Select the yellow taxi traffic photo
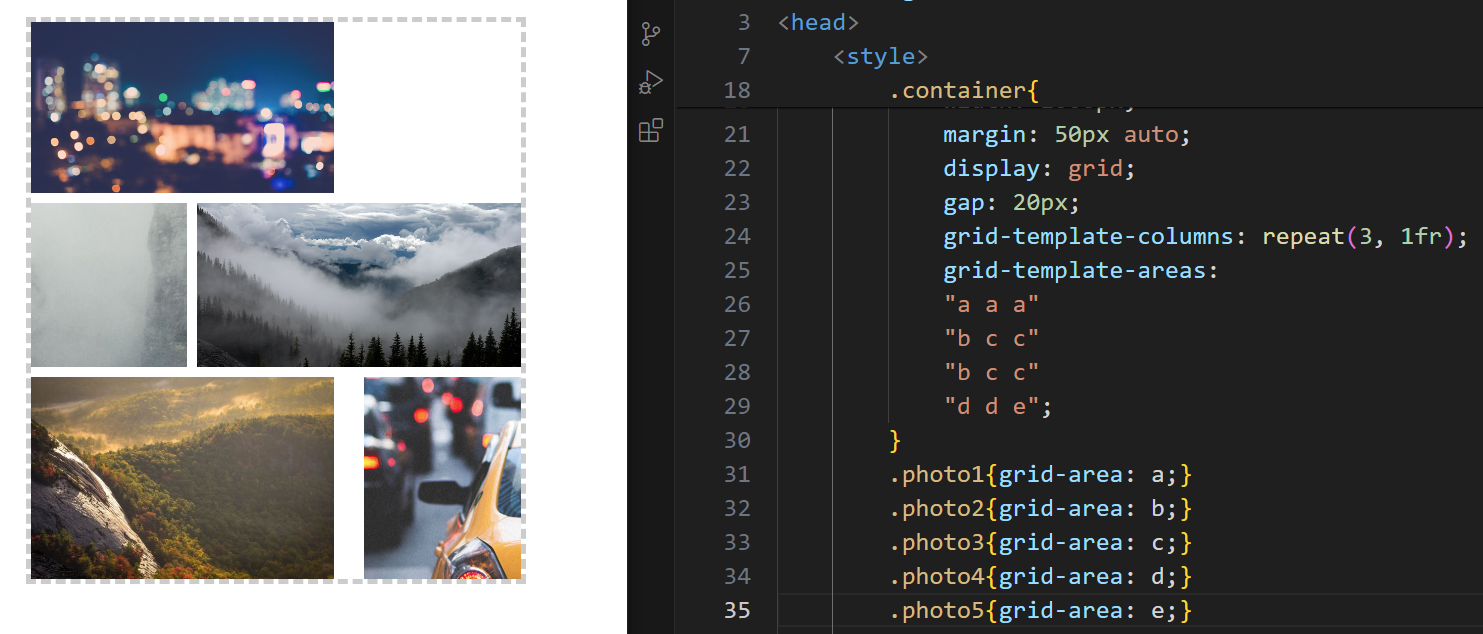 coord(443,478)
